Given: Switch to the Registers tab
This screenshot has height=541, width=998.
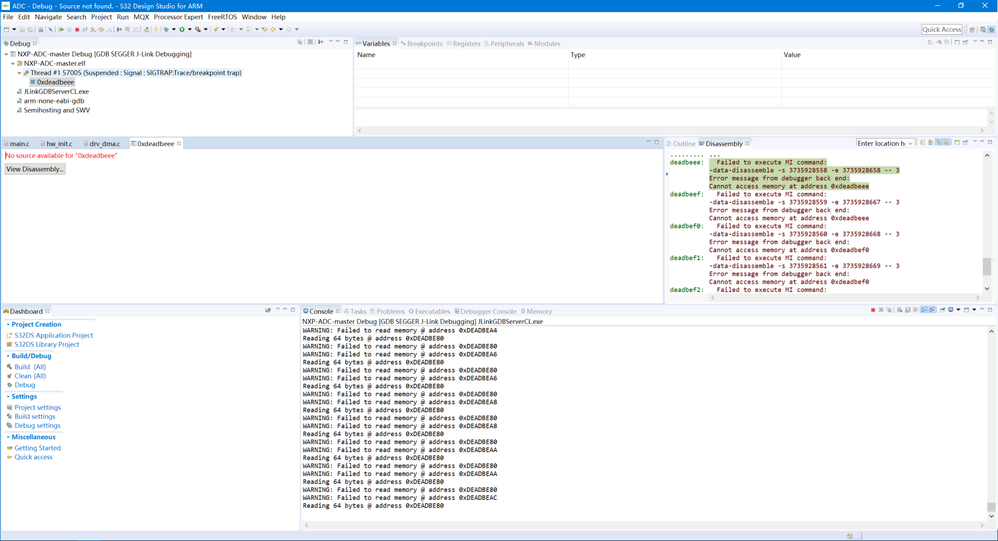Looking at the screenshot, I should tap(463, 44).
